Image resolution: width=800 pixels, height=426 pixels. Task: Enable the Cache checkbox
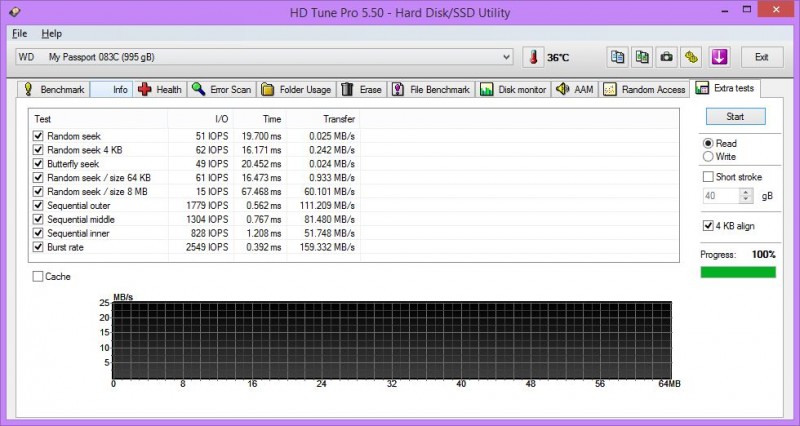point(38,277)
